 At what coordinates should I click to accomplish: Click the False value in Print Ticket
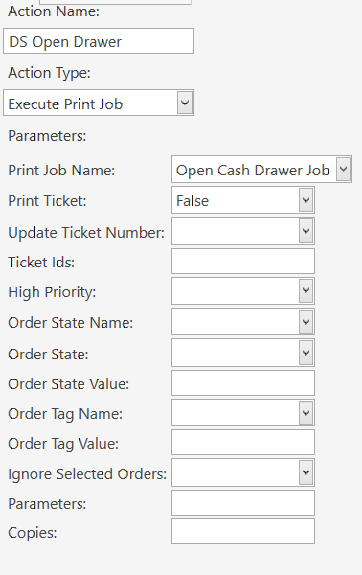tap(193, 201)
